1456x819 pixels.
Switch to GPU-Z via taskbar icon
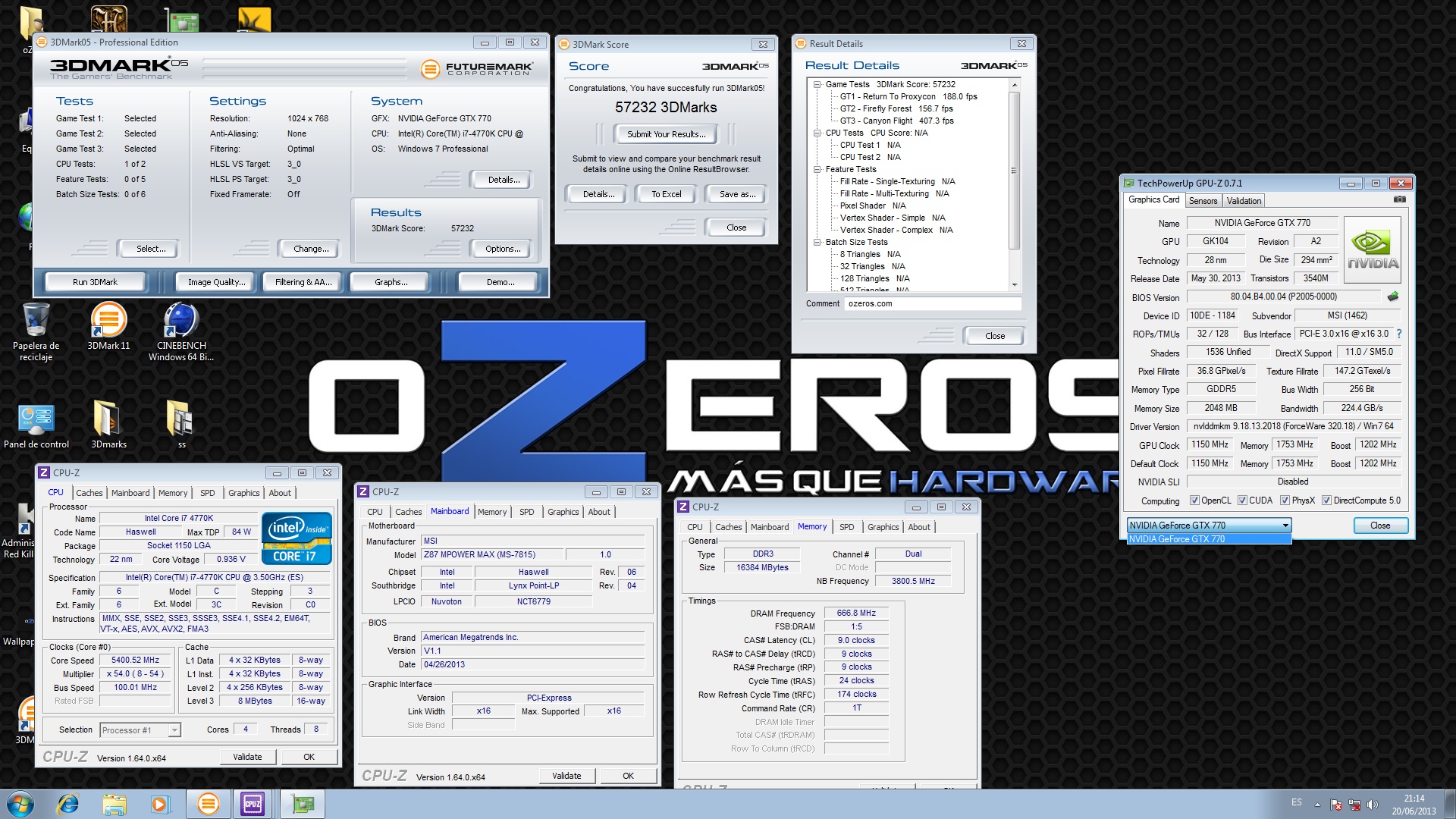(x=303, y=804)
